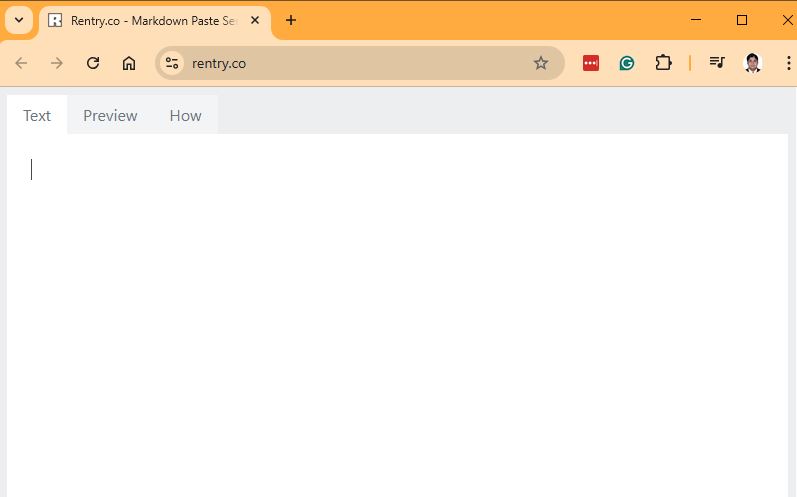
Task: Open the Chrome three-dot menu
Action: pyautogui.click(x=788, y=63)
